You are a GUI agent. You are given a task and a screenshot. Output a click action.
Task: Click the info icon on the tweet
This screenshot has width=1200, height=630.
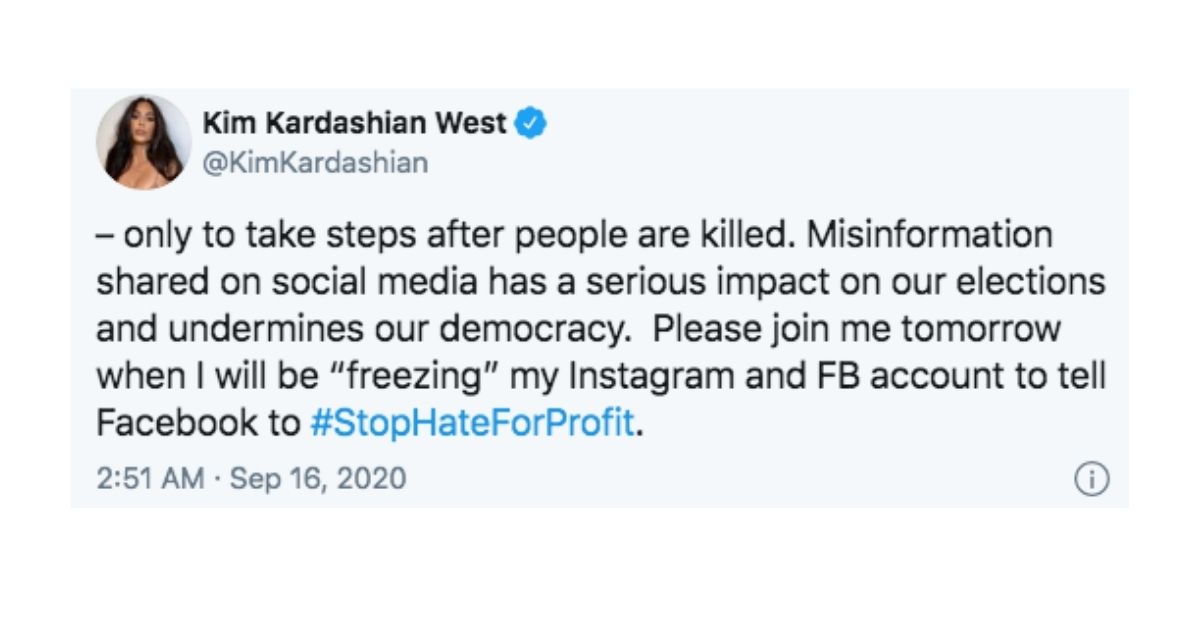[x=1091, y=481]
